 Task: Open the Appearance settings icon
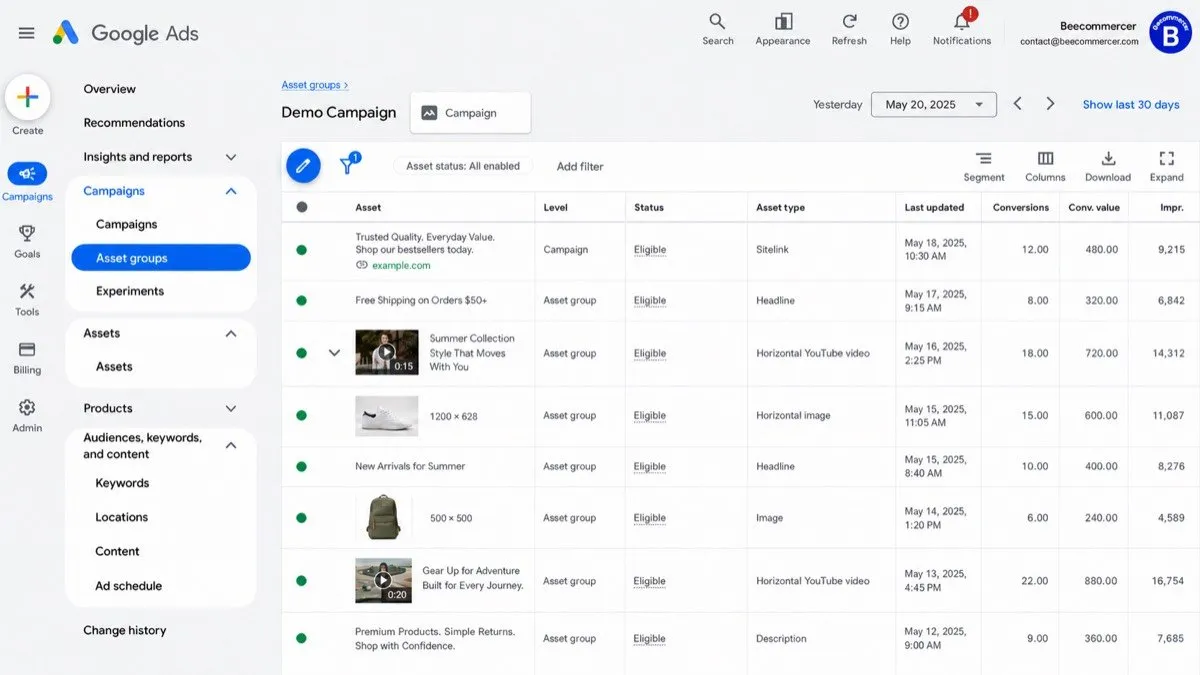[783, 29]
